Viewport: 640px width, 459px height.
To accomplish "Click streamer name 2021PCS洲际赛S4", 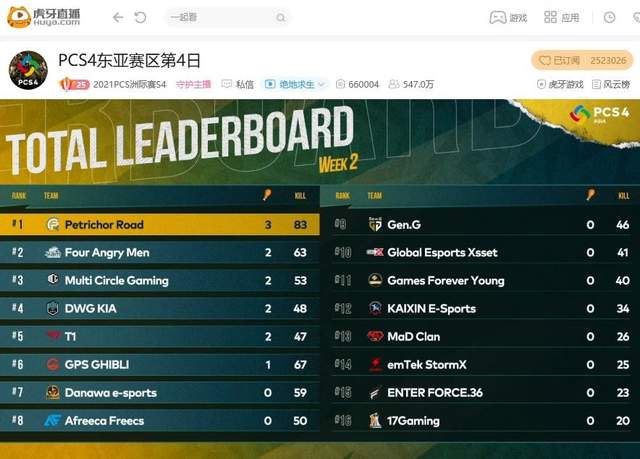I will pyautogui.click(x=130, y=84).
